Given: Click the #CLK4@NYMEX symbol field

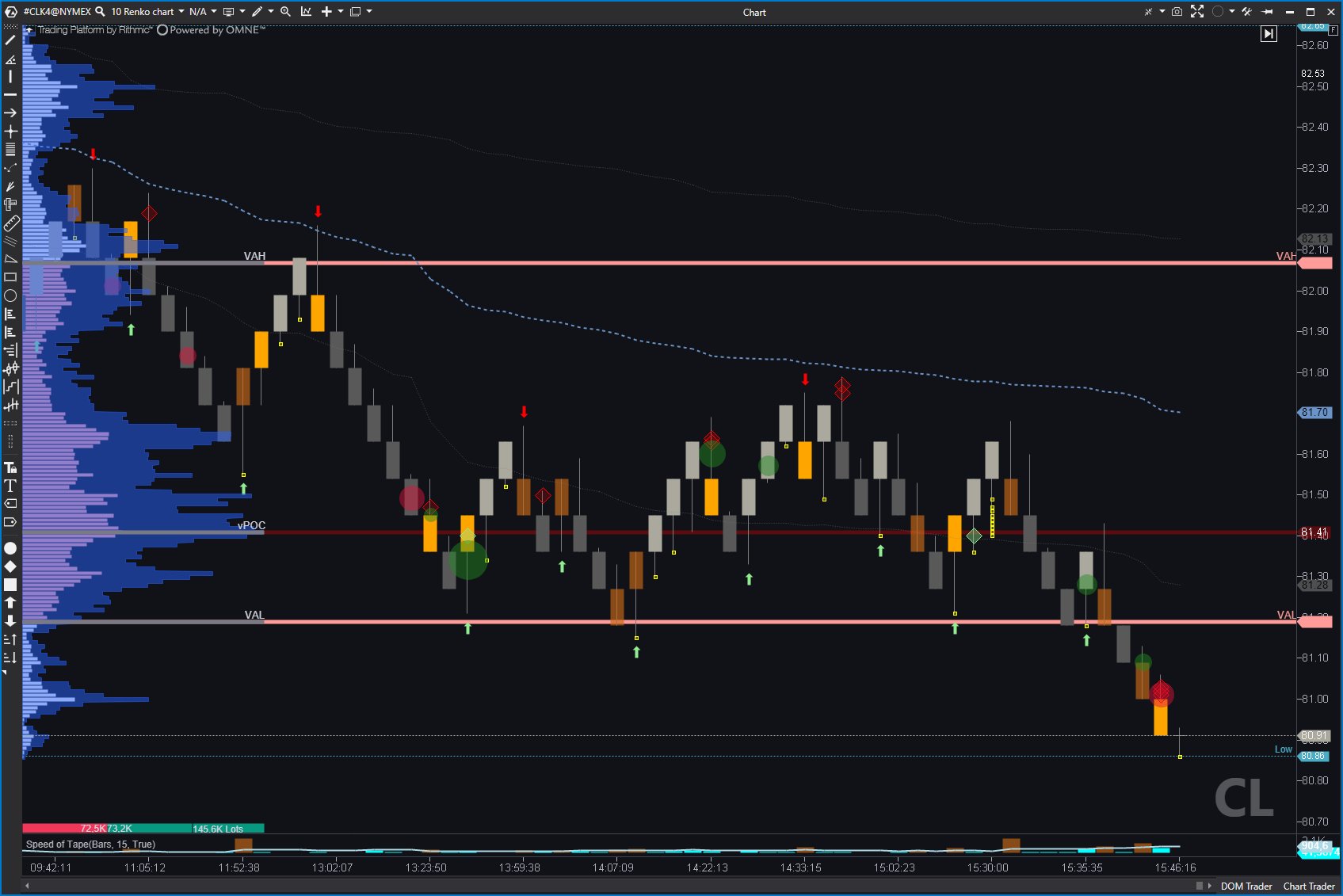Looking at the screenshot, I should tap(57, 12).
